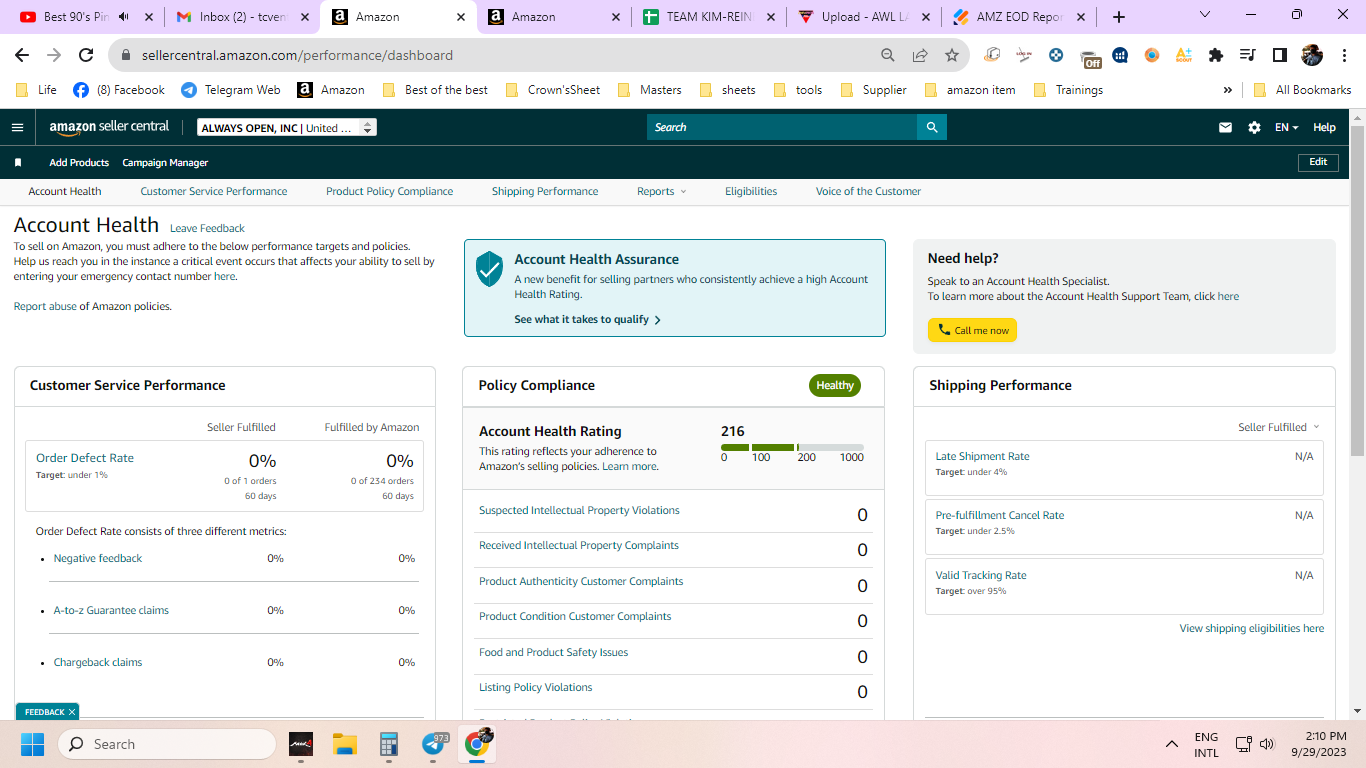Show hidden system tray icons
The image size is (1366, 768).
click(x=1172, y=744)
